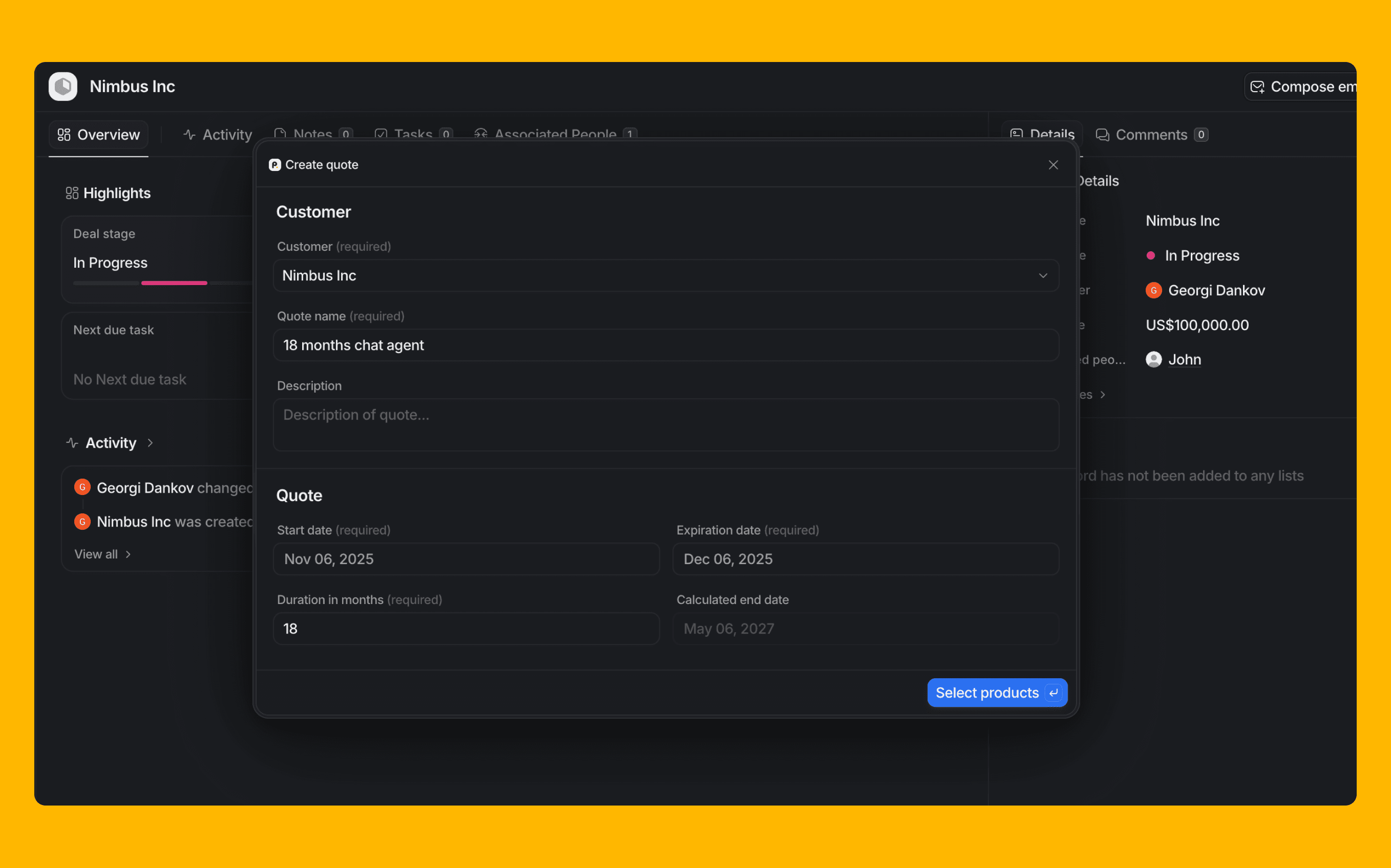This screenshot has width=1391, height=868.
Task: Click the Nimbus Inc company logo icon
Action: pos(63,87)
